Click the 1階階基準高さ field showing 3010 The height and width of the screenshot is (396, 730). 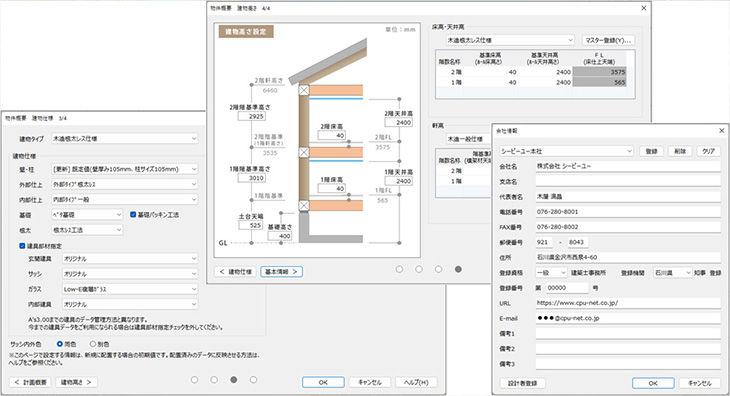252,178
